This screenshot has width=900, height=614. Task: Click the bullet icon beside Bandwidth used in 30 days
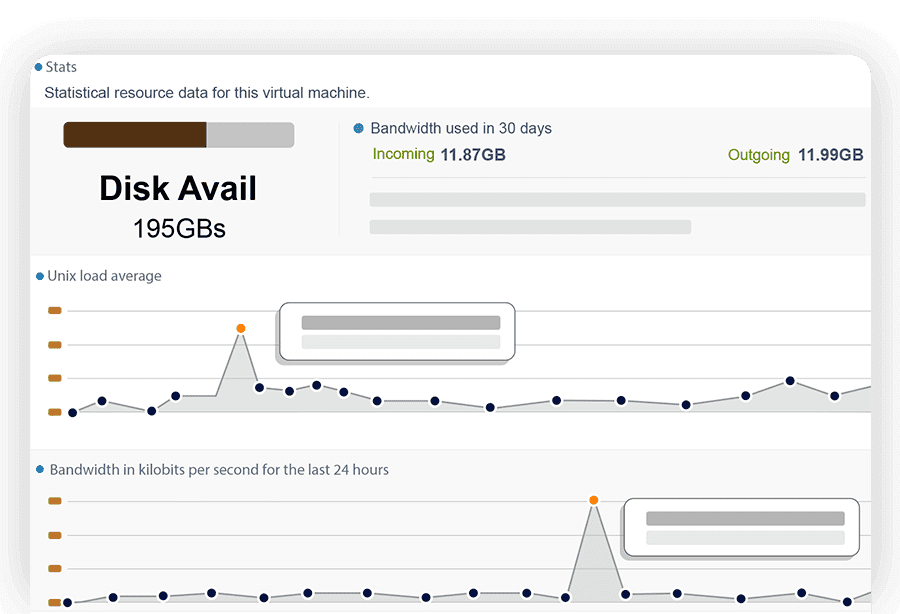[x=358, y=128]
